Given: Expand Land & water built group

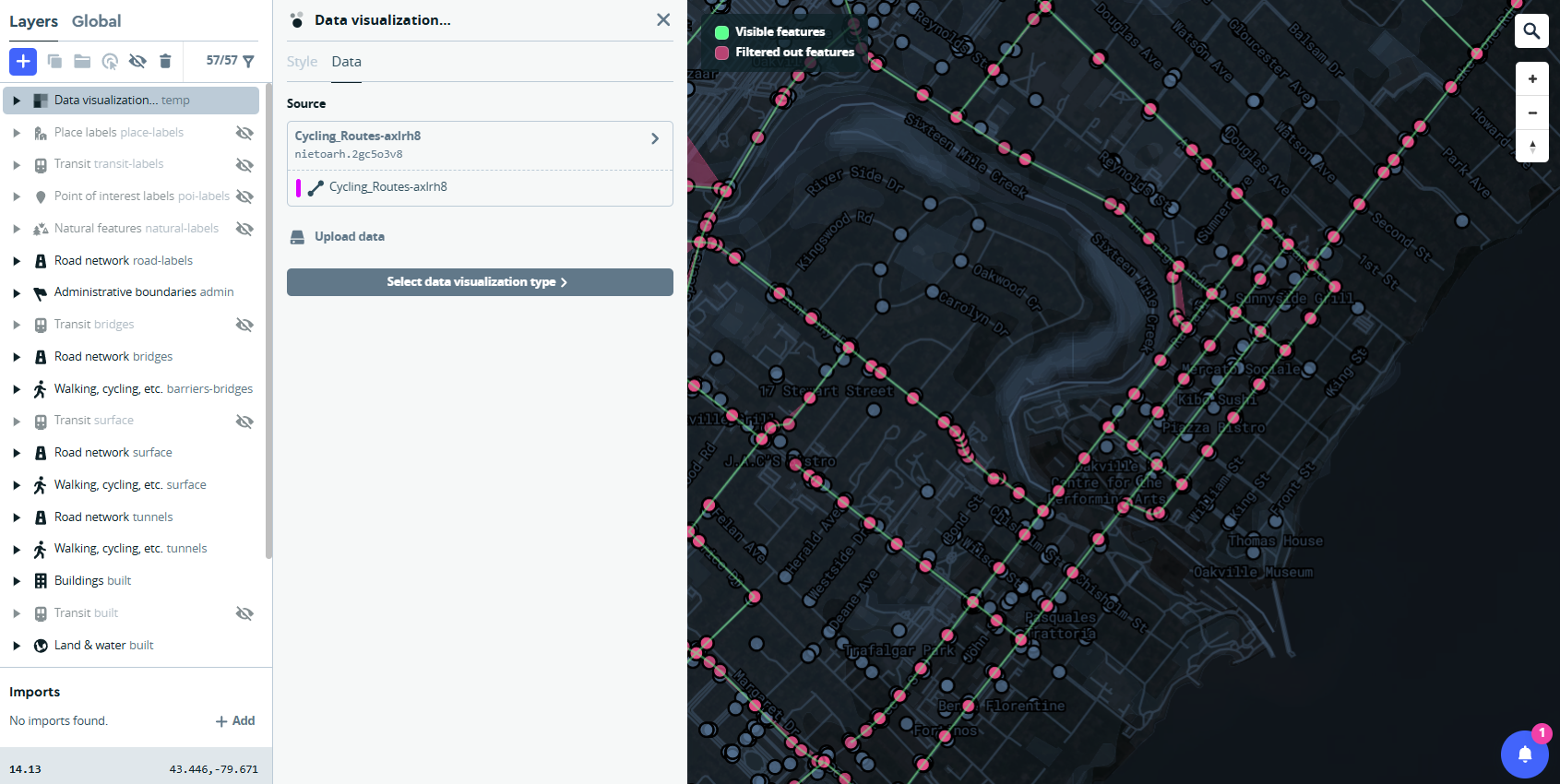Looking at the screenshot, I should [17, 646].
